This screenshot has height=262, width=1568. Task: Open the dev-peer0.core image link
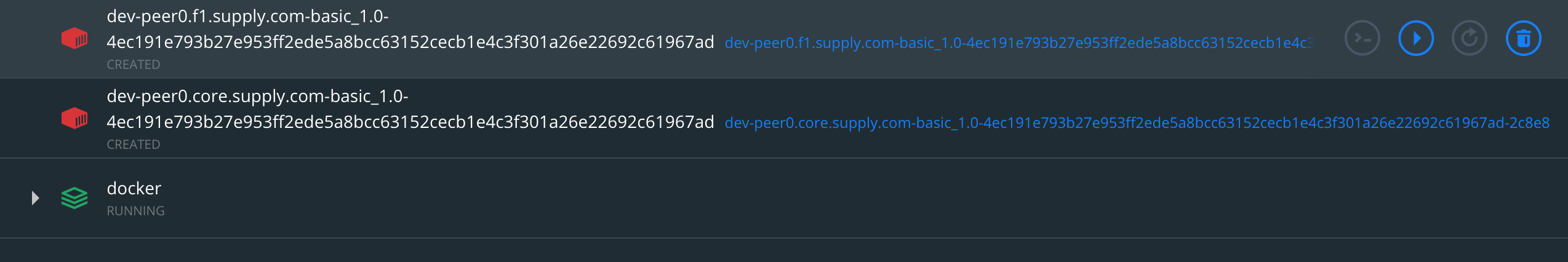click(1136, 123)
